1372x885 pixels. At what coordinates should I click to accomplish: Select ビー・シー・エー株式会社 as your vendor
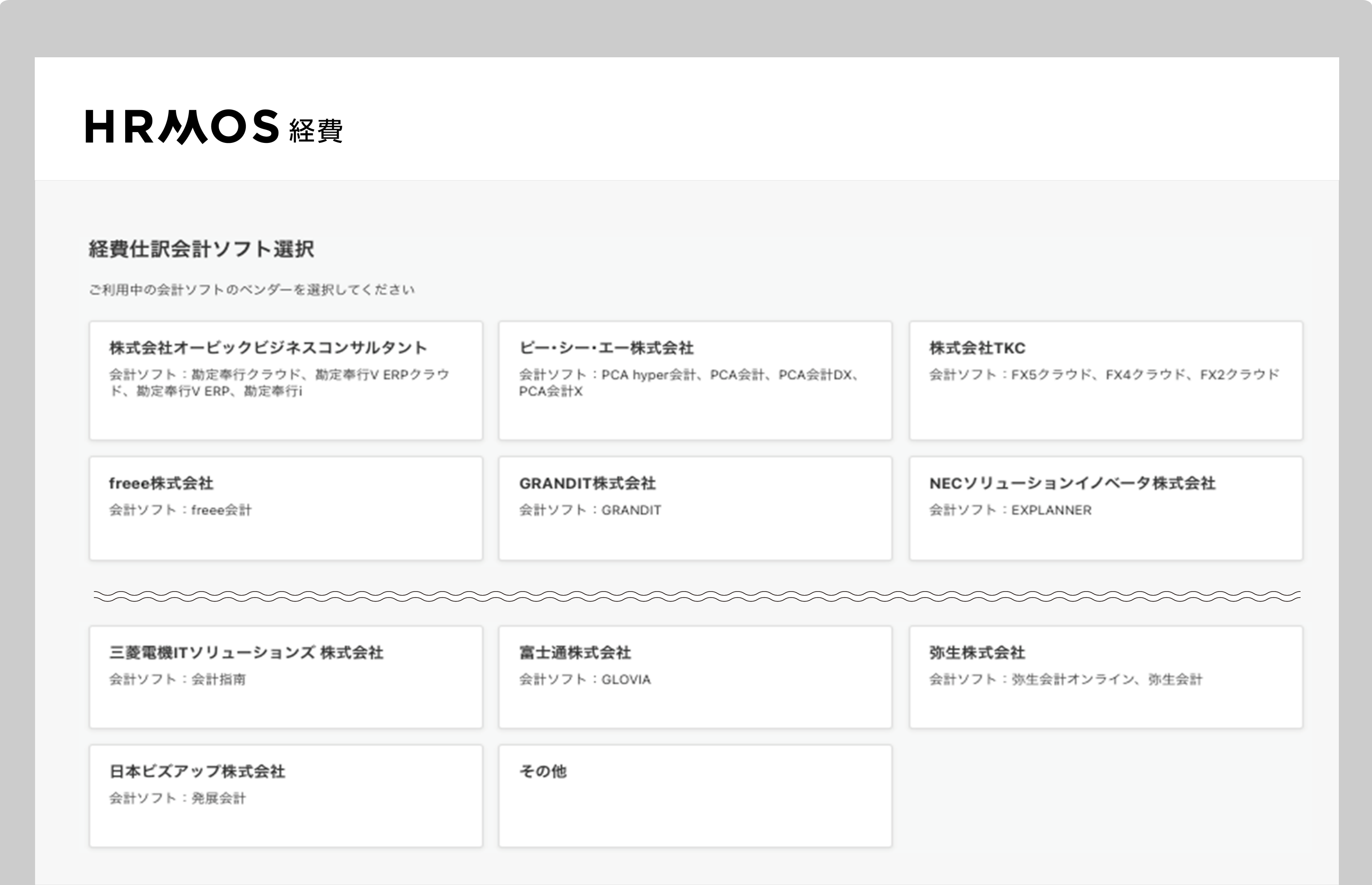[695, 379]
